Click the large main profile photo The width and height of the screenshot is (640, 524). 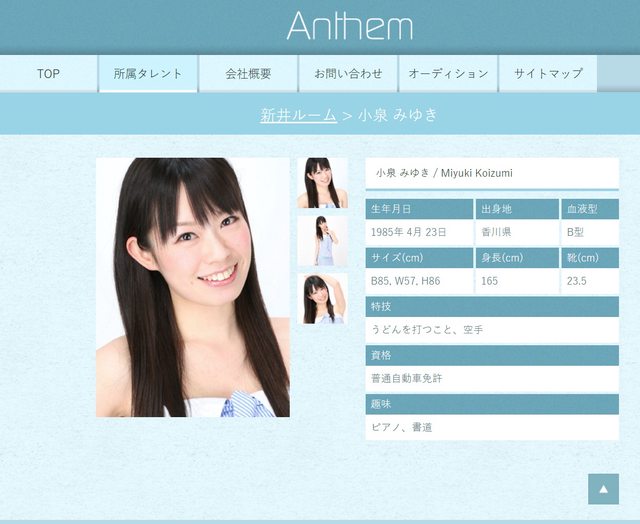193,287
